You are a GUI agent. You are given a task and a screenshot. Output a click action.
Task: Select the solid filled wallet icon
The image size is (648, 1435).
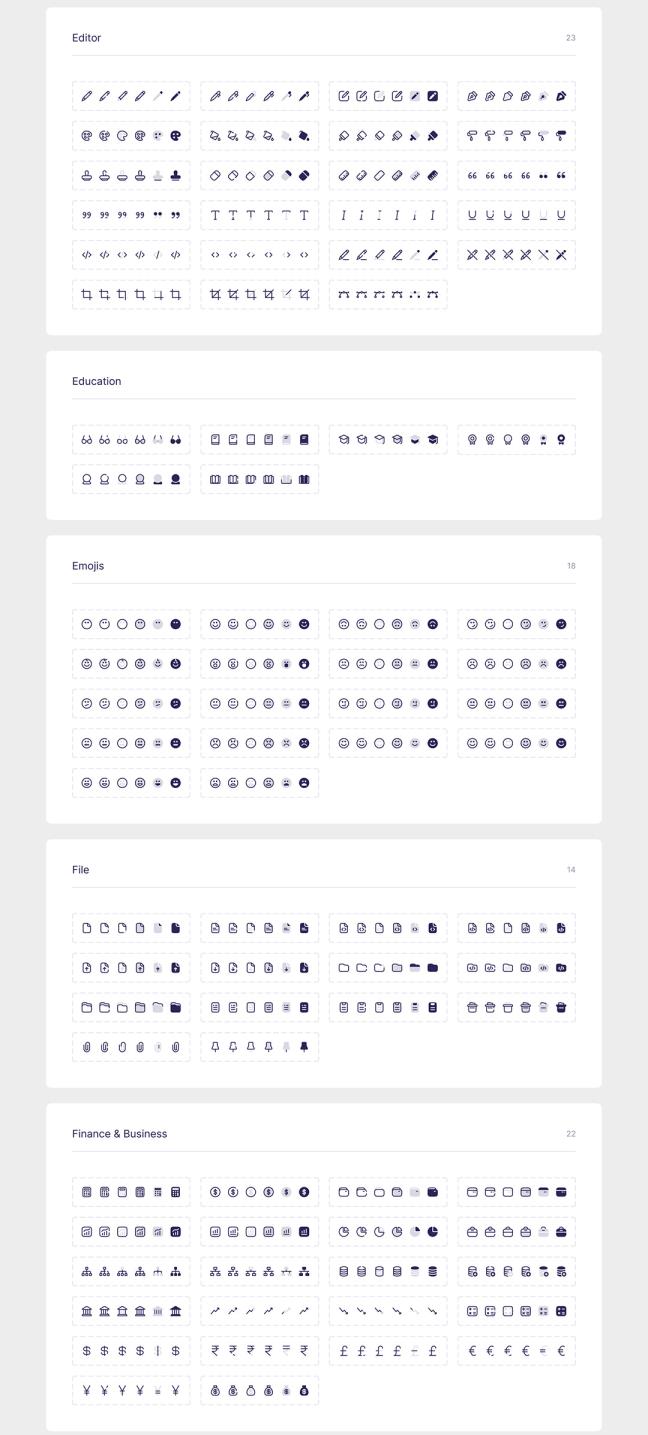click(x=433, y=1192)
